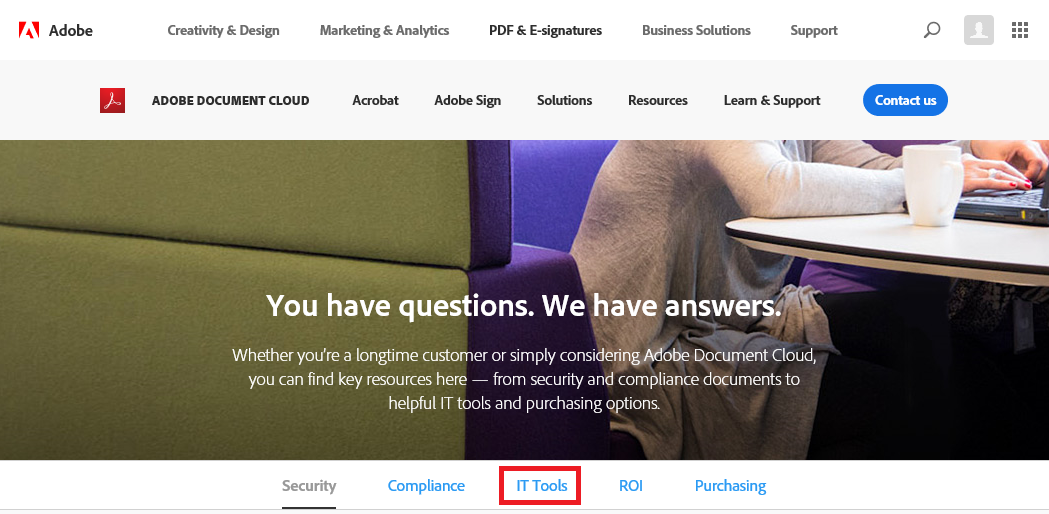Expand the Marketing & Analytics menu

tap(384, 30)
